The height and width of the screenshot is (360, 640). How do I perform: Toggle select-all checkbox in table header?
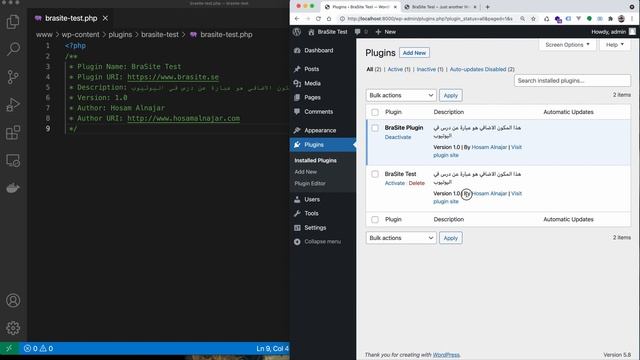[x=375, y=112]
